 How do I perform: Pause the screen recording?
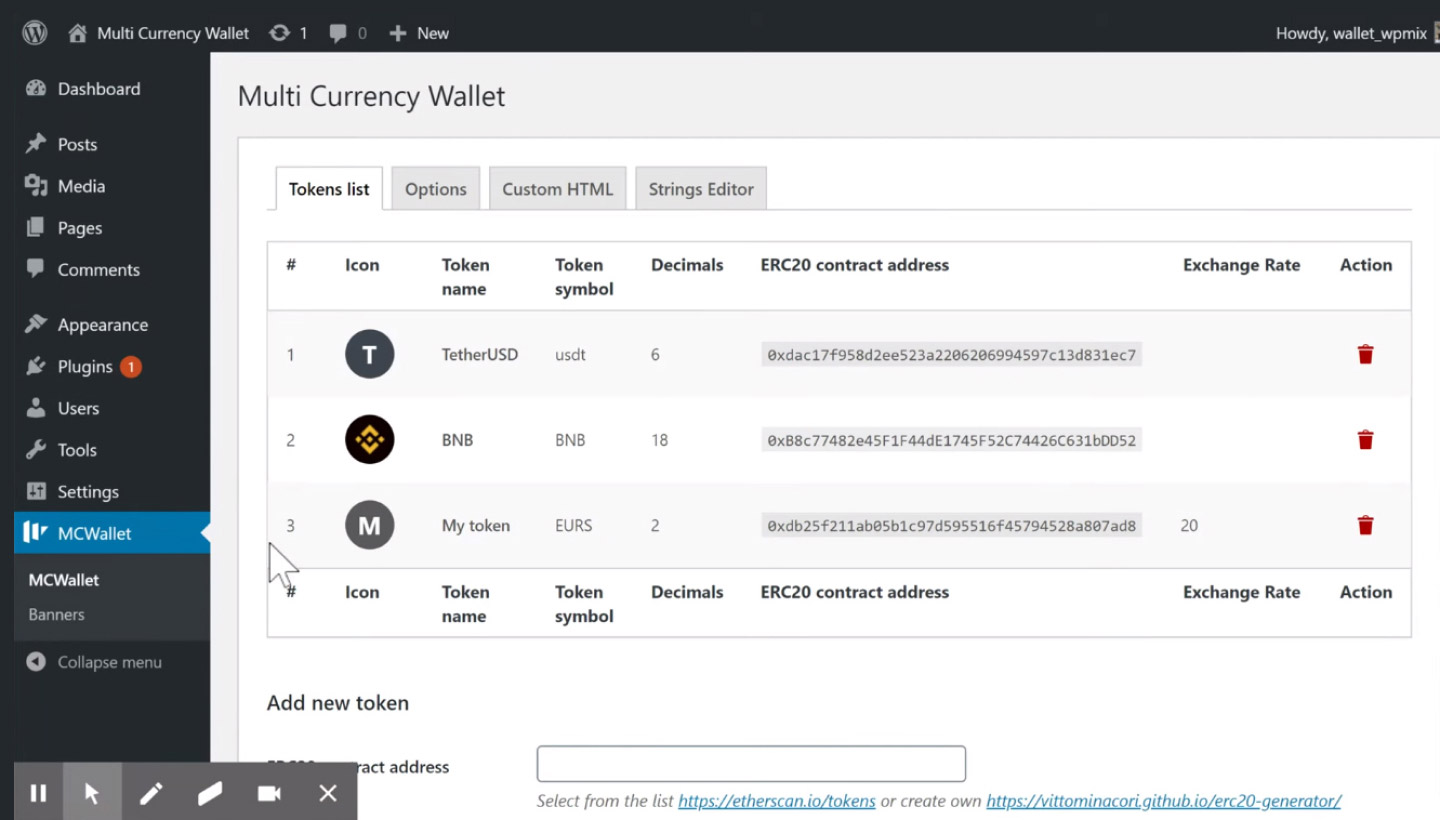[x=39, y=792]
